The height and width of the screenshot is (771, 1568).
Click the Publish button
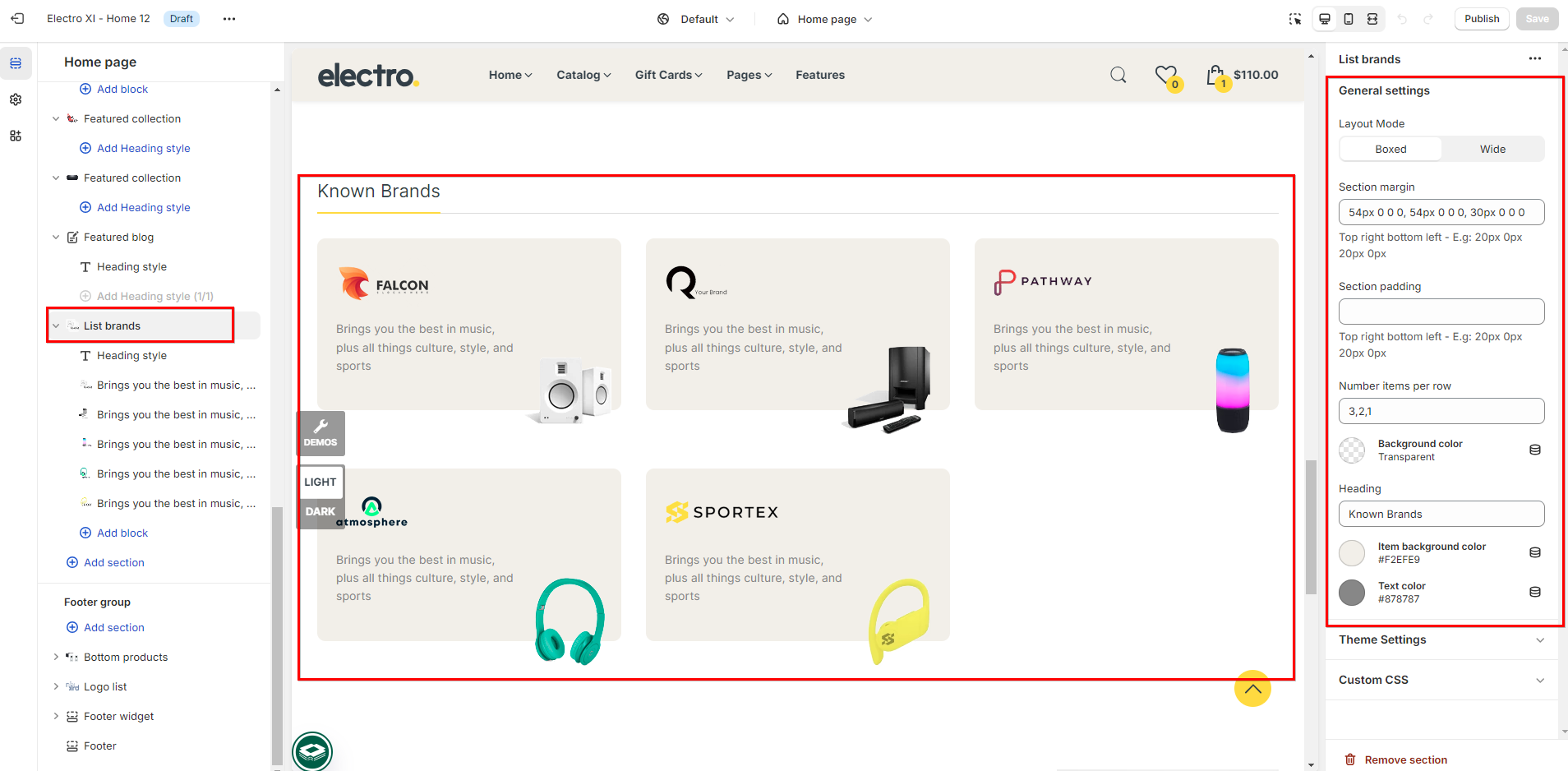tap(1482, 19)
